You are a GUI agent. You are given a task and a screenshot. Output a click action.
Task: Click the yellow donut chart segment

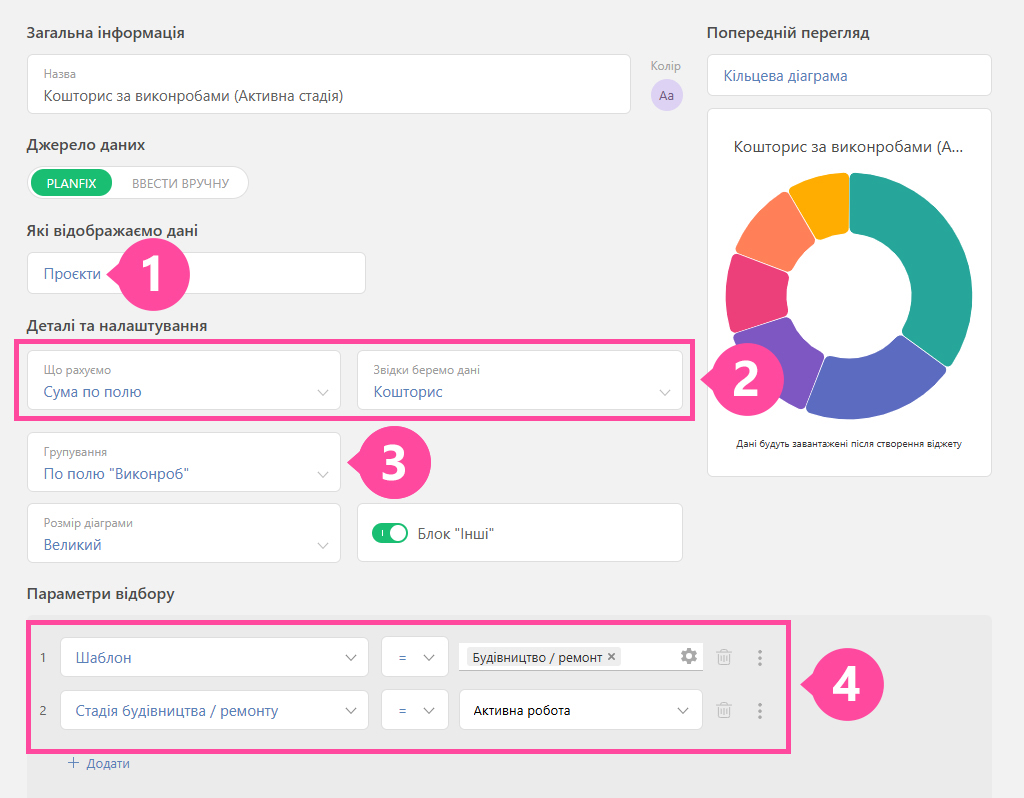[822, 206]
